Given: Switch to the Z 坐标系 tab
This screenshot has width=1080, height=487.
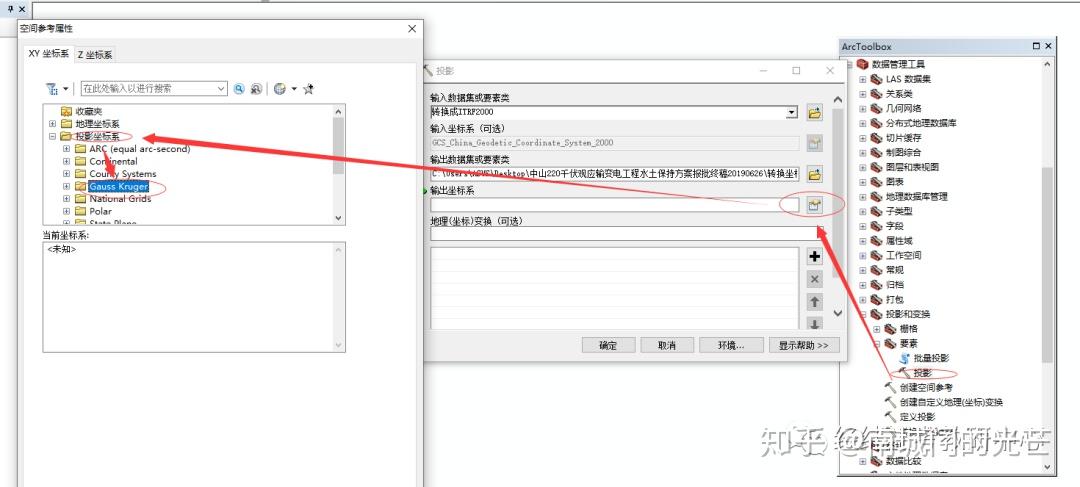Looking at the screenshot, I should click(x=94, y=54).
